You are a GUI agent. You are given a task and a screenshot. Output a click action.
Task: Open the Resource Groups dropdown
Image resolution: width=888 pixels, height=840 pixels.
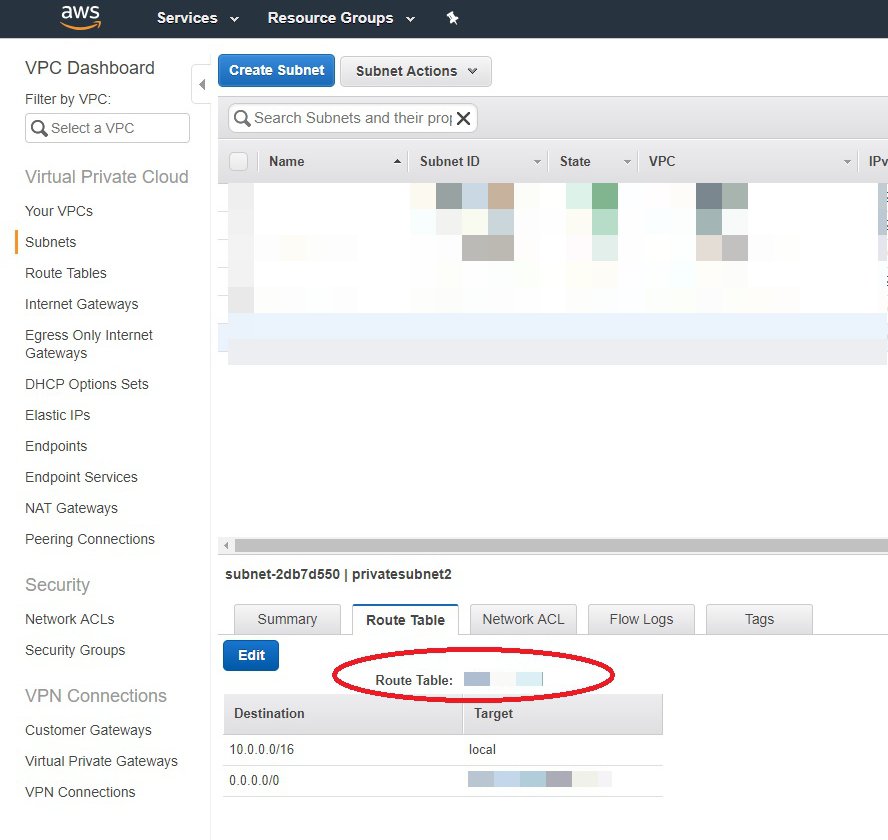pyautogui.click(x=341, y=18)
